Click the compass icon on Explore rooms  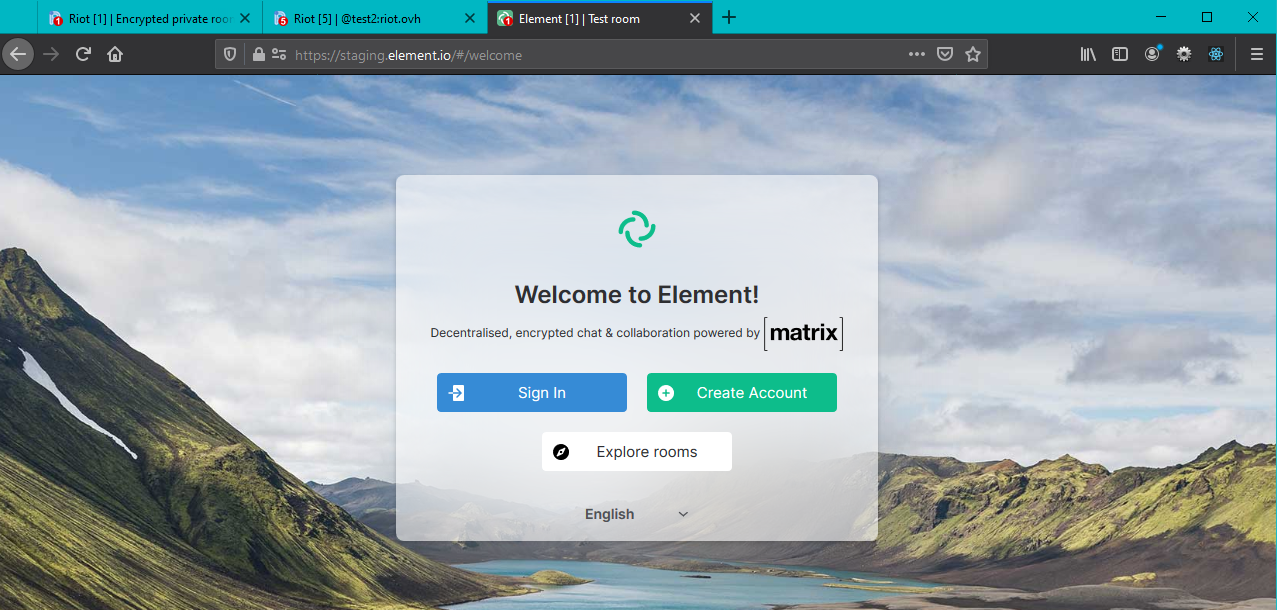tap(561, 452)
